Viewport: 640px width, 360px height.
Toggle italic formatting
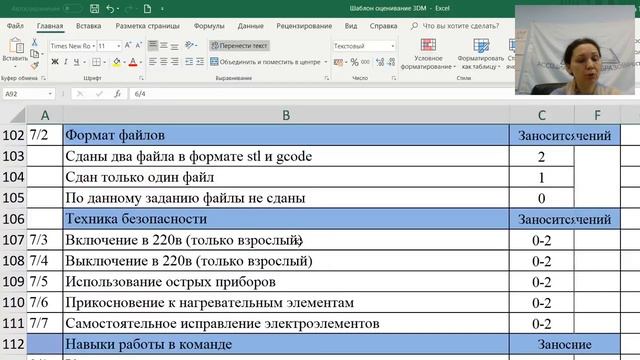(65, 62)
